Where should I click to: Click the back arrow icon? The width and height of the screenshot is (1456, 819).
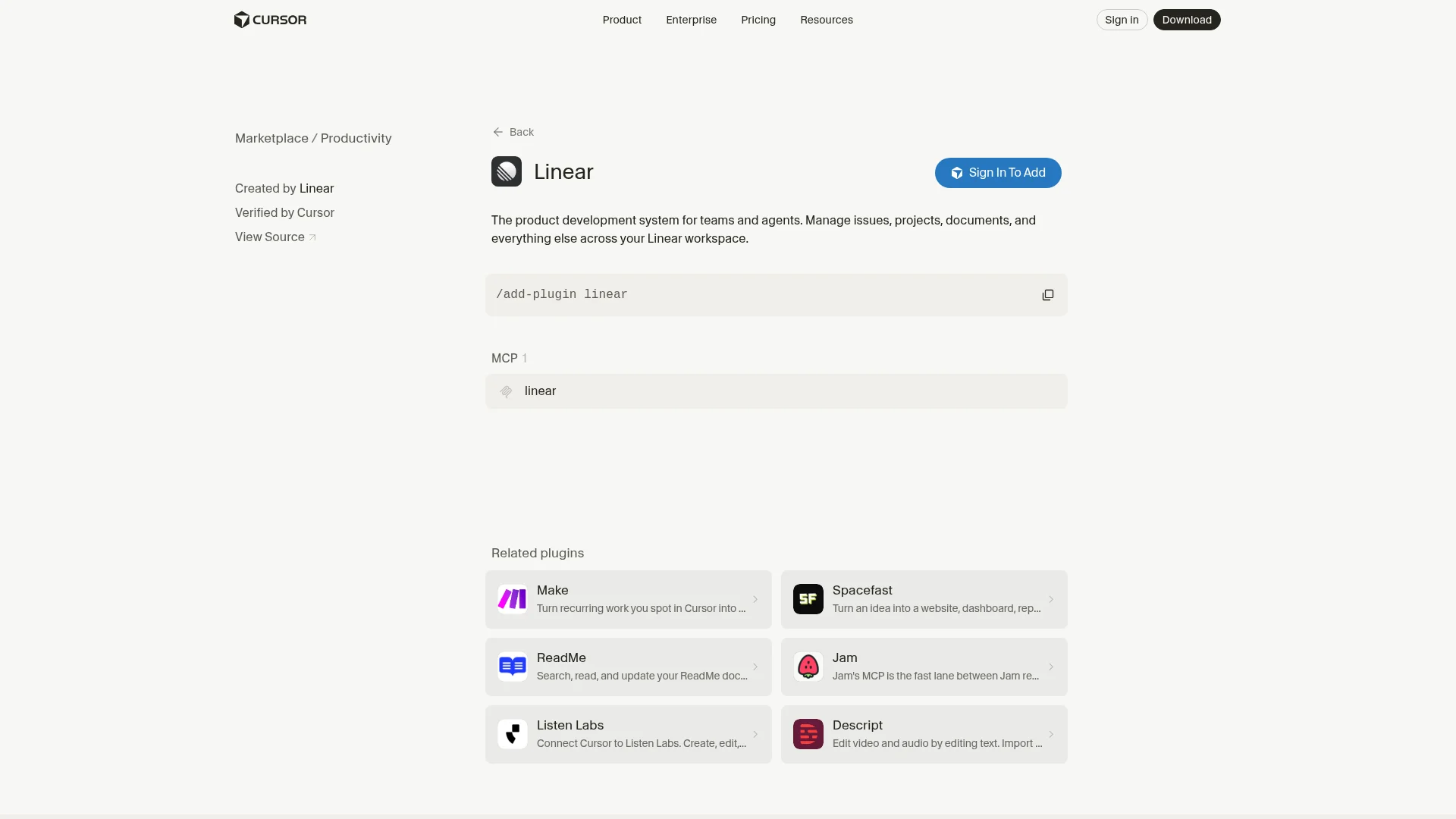(497, 132)
